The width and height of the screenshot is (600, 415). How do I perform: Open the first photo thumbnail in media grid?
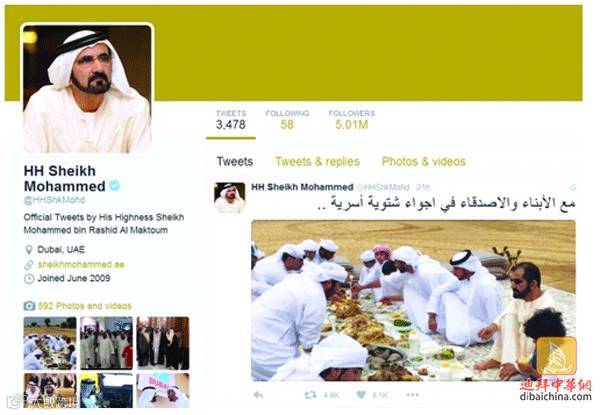[50, 343]
